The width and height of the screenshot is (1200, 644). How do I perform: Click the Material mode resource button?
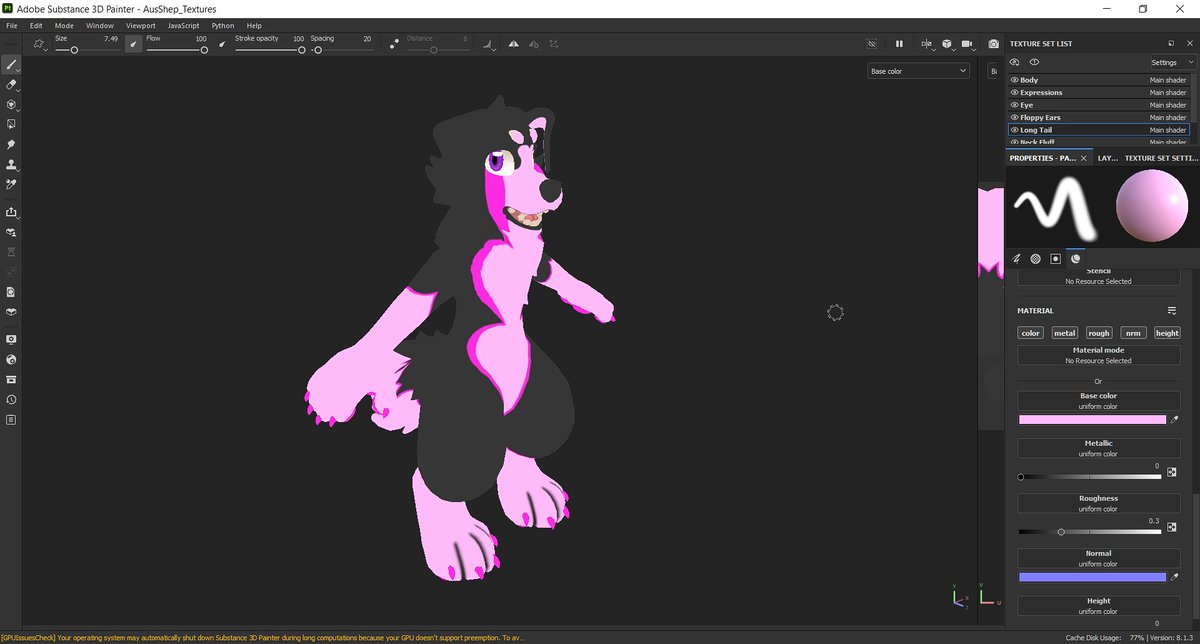point(1098,355)
